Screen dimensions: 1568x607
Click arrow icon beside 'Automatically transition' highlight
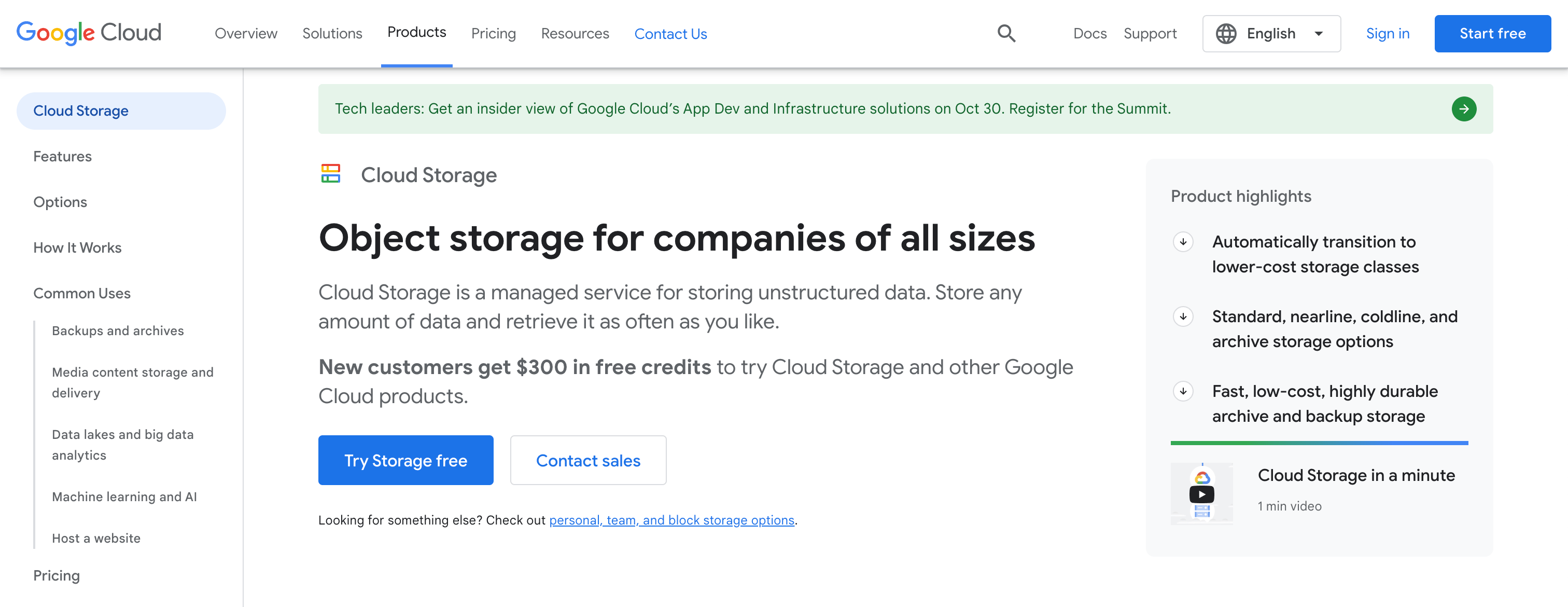click(x=1183, y=242)
